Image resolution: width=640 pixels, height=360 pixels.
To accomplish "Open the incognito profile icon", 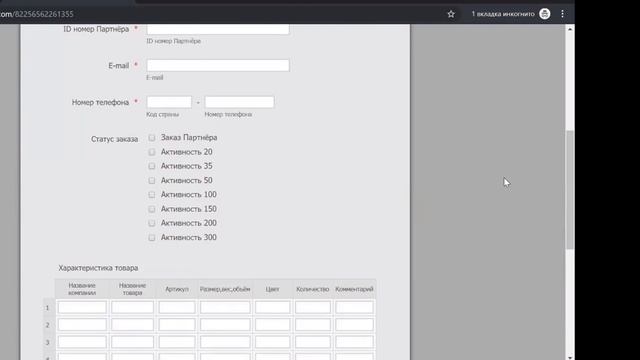I will pos(544,14).
